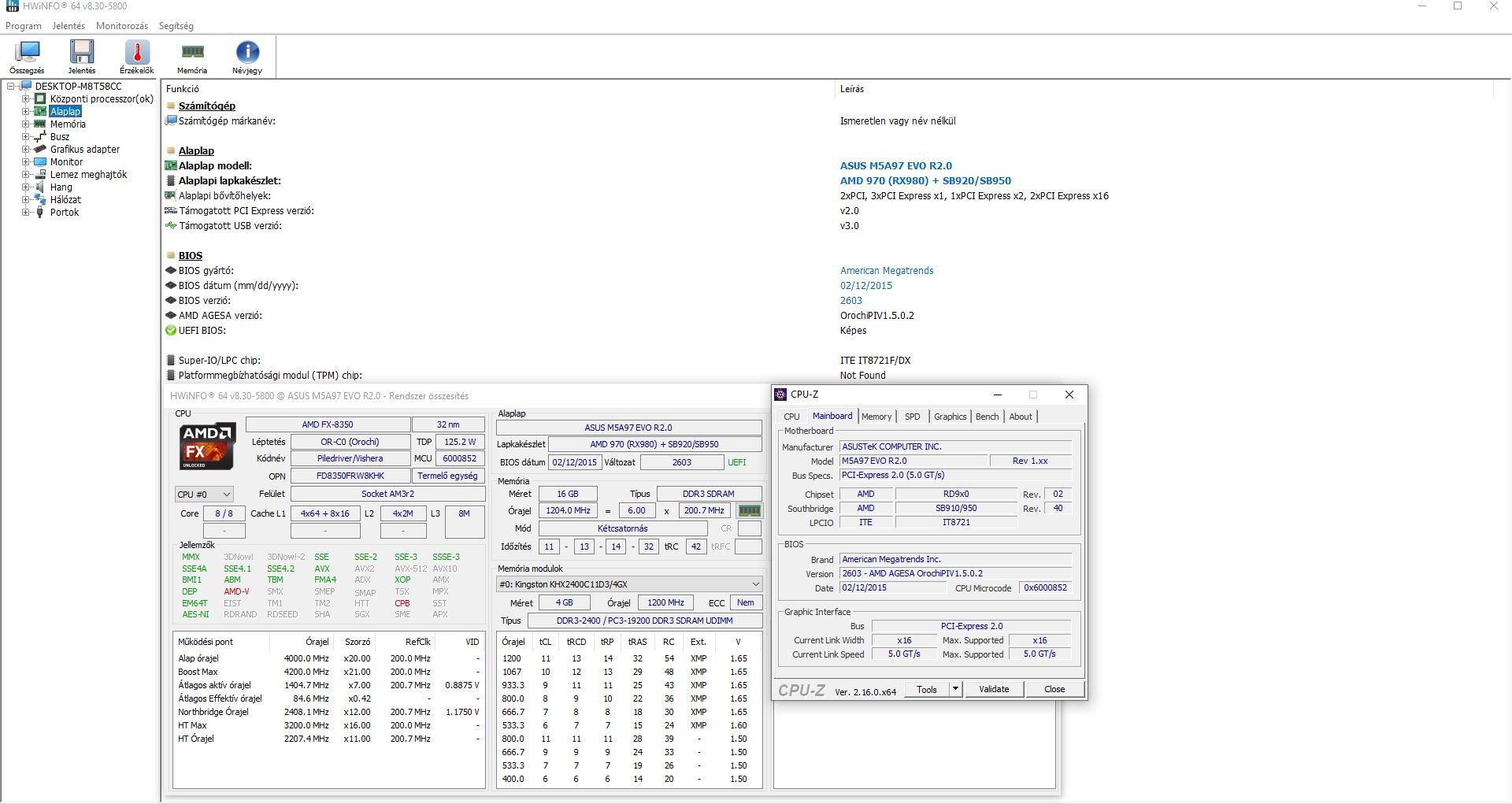
Task: Click the Számítógép section folder icon
Action: coord(171,106)
